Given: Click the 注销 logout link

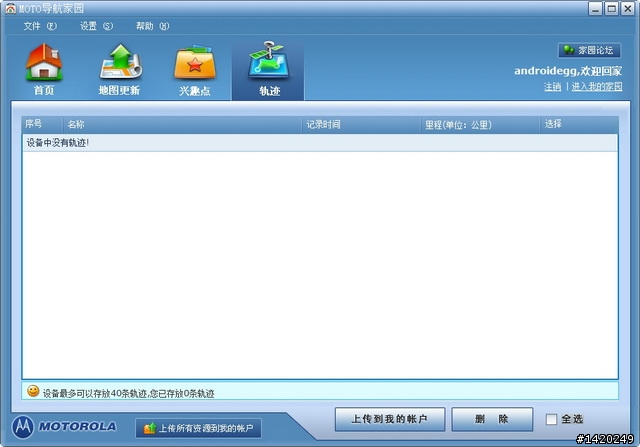Looking at the screenshot, I should coord(552,87).
